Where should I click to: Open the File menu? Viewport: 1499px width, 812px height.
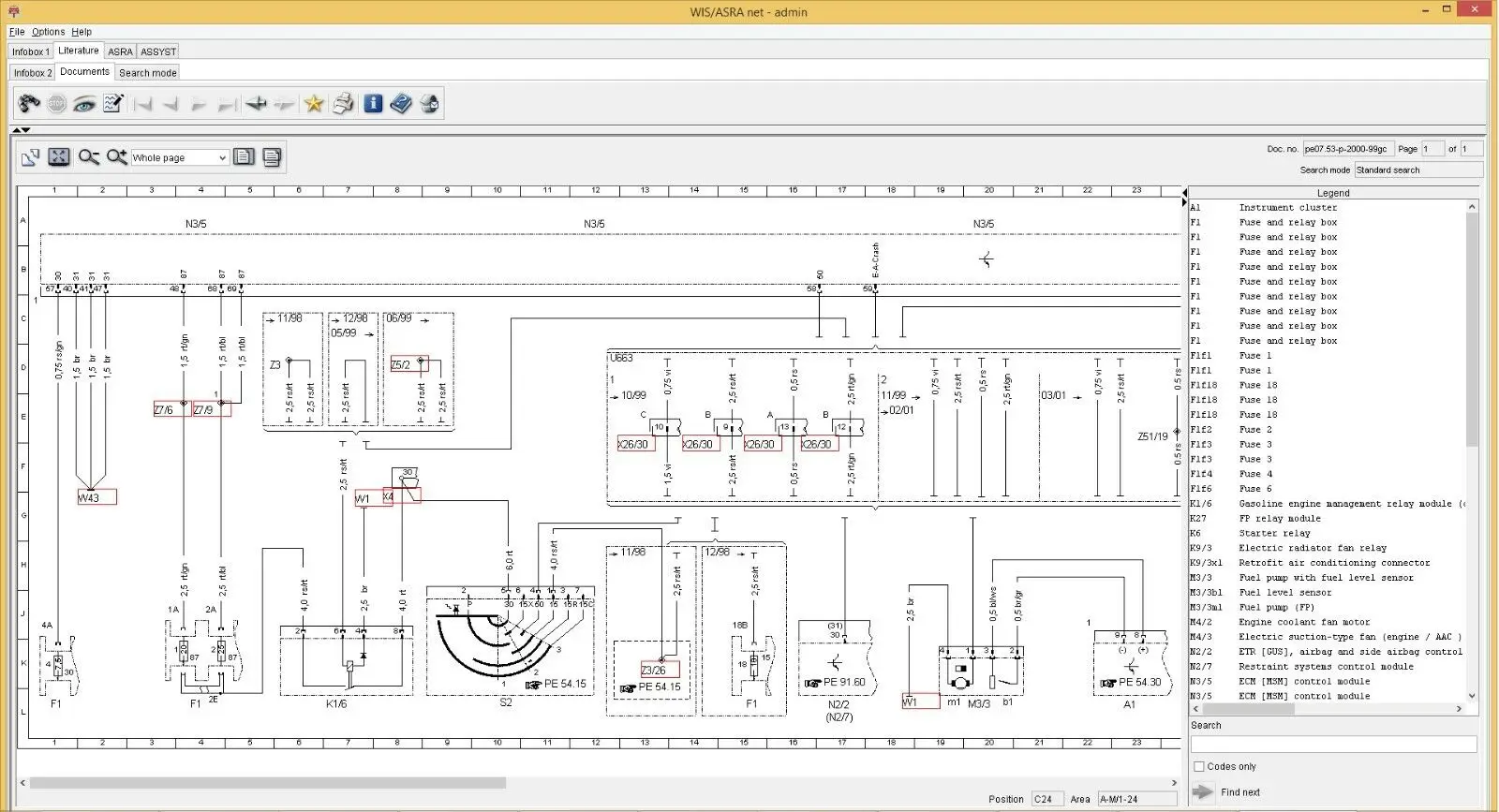tap(17, 32)
